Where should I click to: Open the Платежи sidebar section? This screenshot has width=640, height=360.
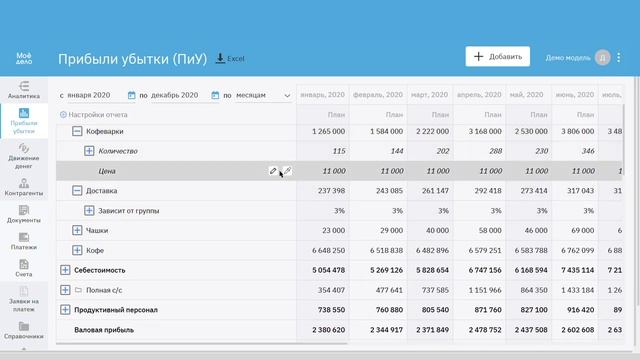[x=24, y=241]
